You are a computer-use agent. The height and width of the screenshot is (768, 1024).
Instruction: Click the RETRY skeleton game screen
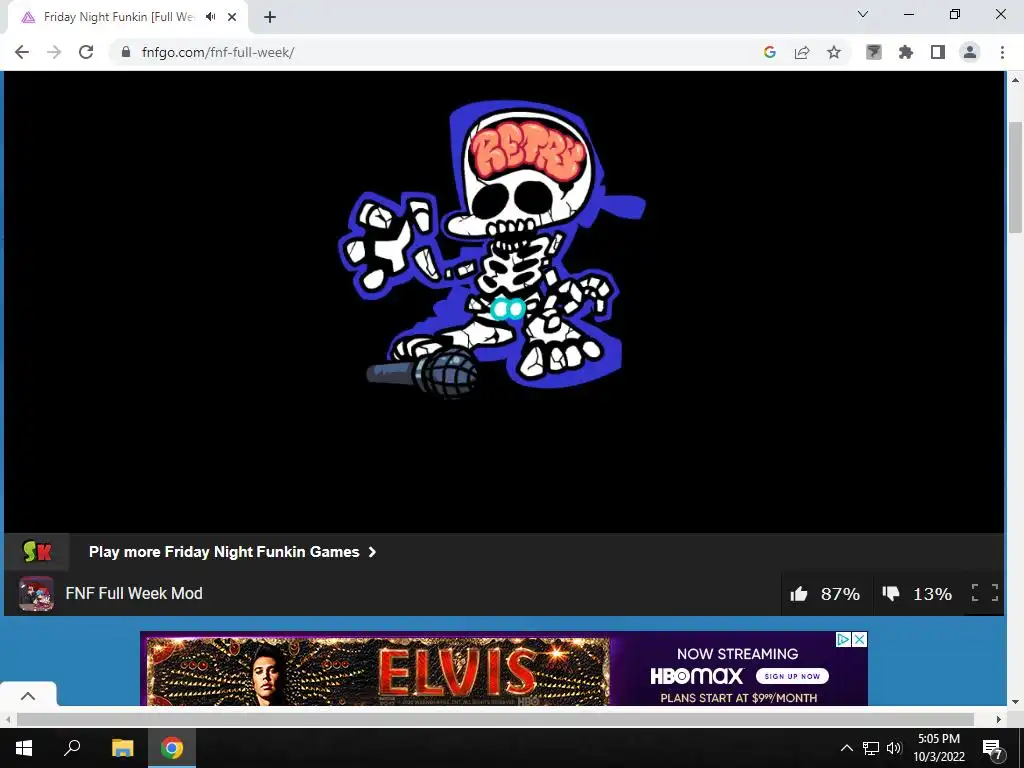504,302
